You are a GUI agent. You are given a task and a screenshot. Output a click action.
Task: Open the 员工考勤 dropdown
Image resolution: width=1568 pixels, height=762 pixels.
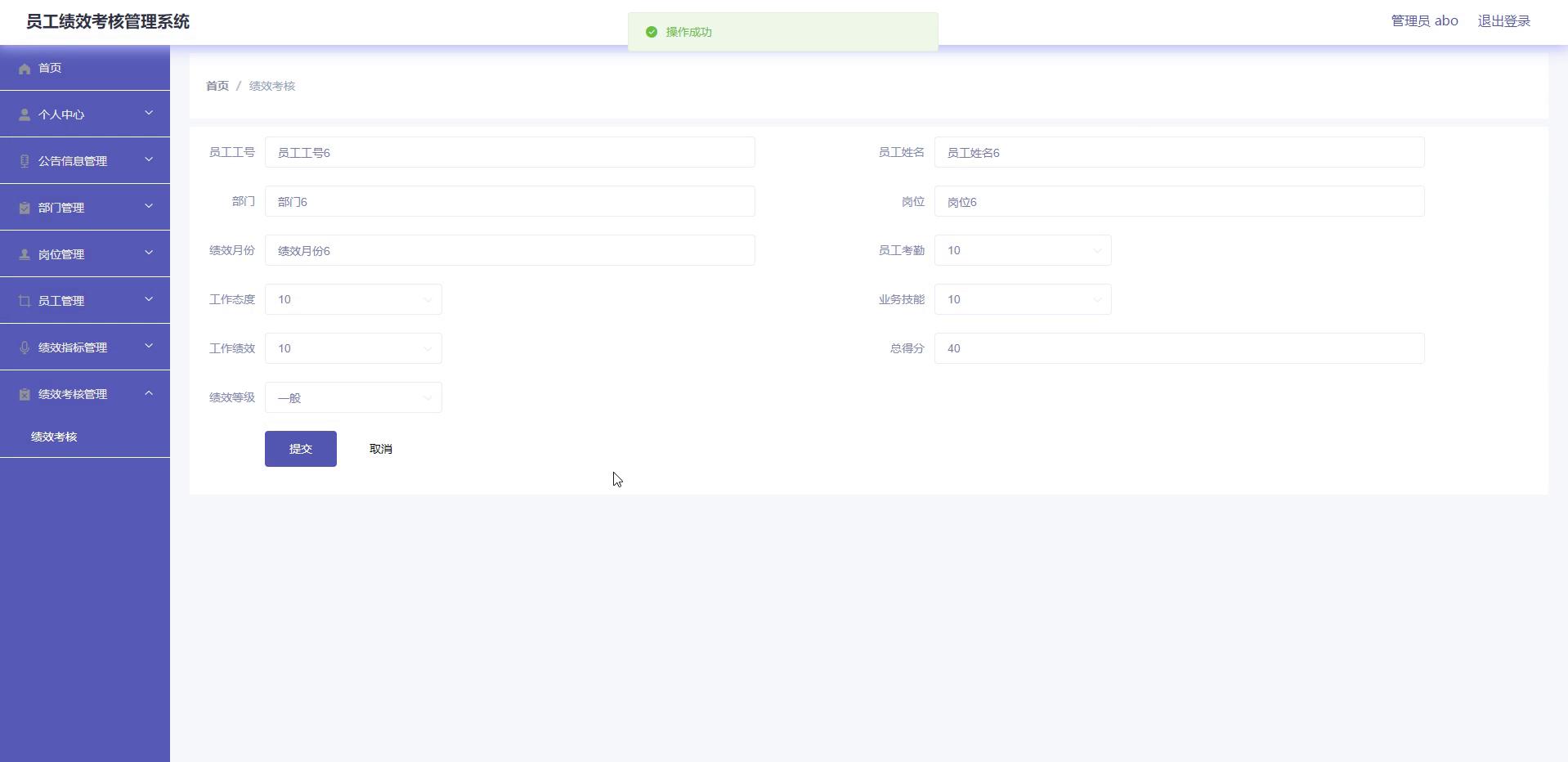1022,250
